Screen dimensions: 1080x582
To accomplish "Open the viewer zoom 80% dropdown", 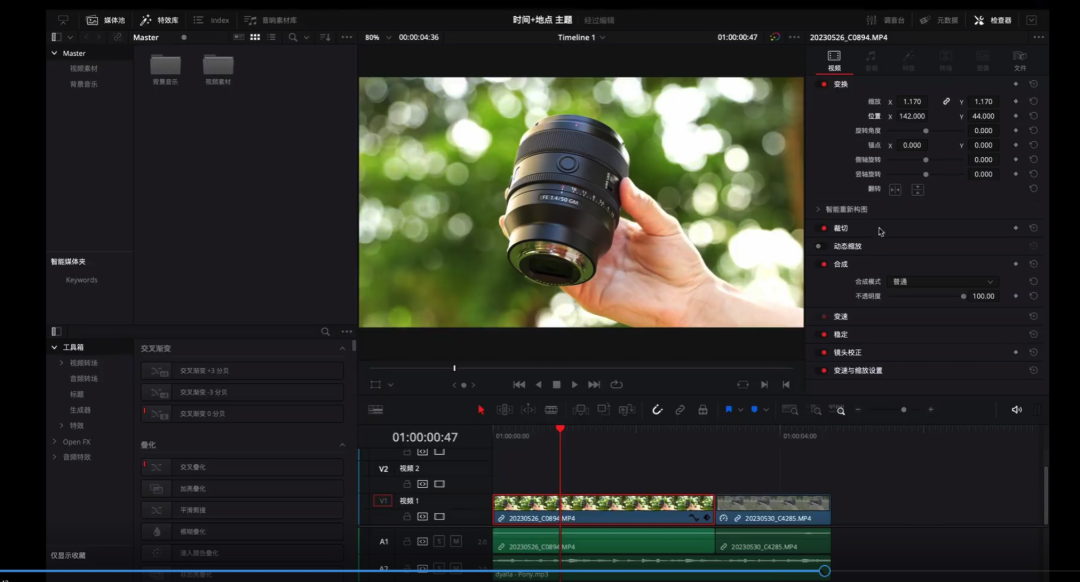I will point(376,37).
